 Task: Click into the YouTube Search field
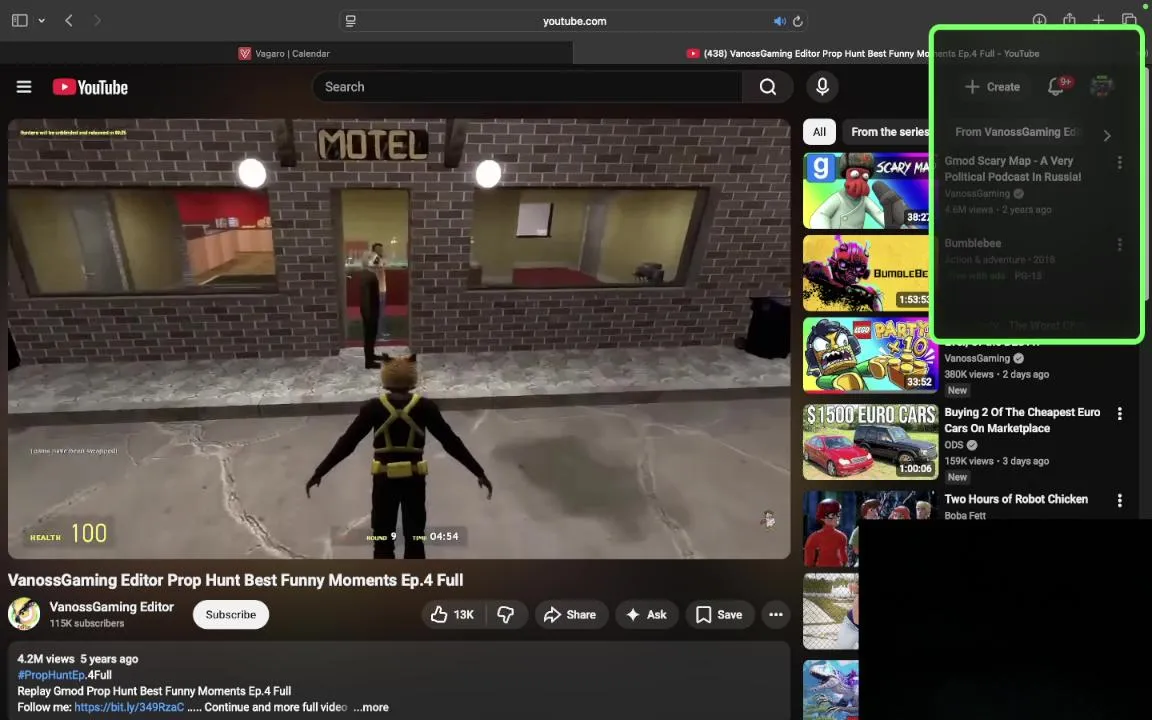pos(528,87)
